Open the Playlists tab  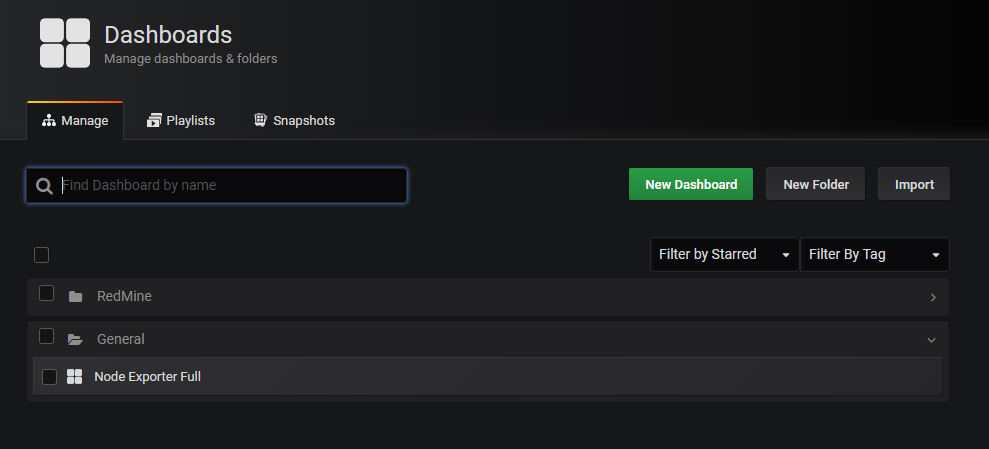180,120
